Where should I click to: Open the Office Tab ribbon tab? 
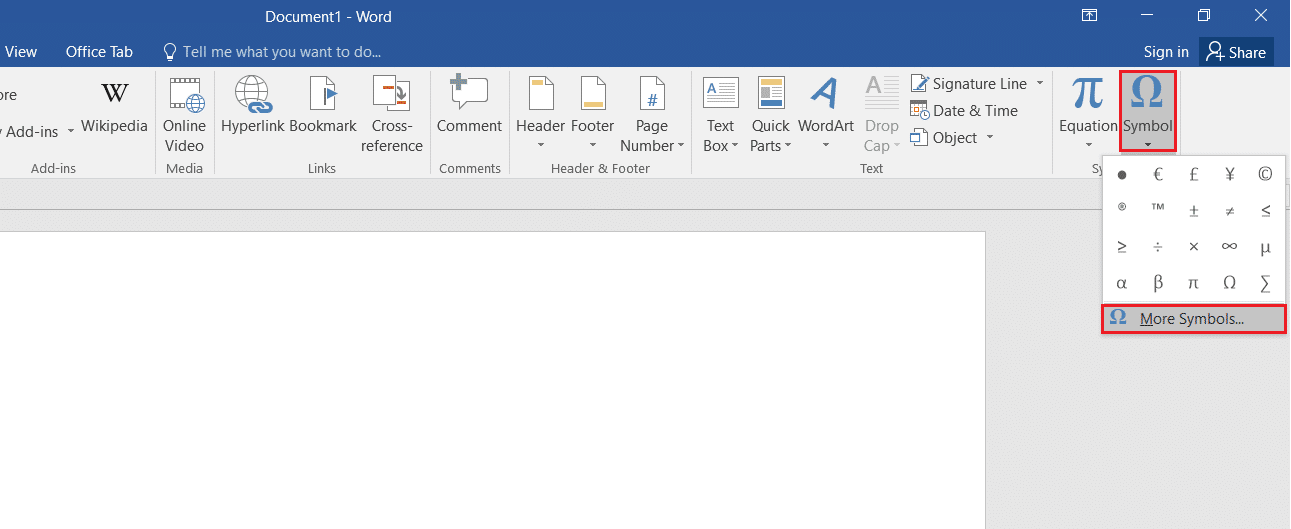99,52
